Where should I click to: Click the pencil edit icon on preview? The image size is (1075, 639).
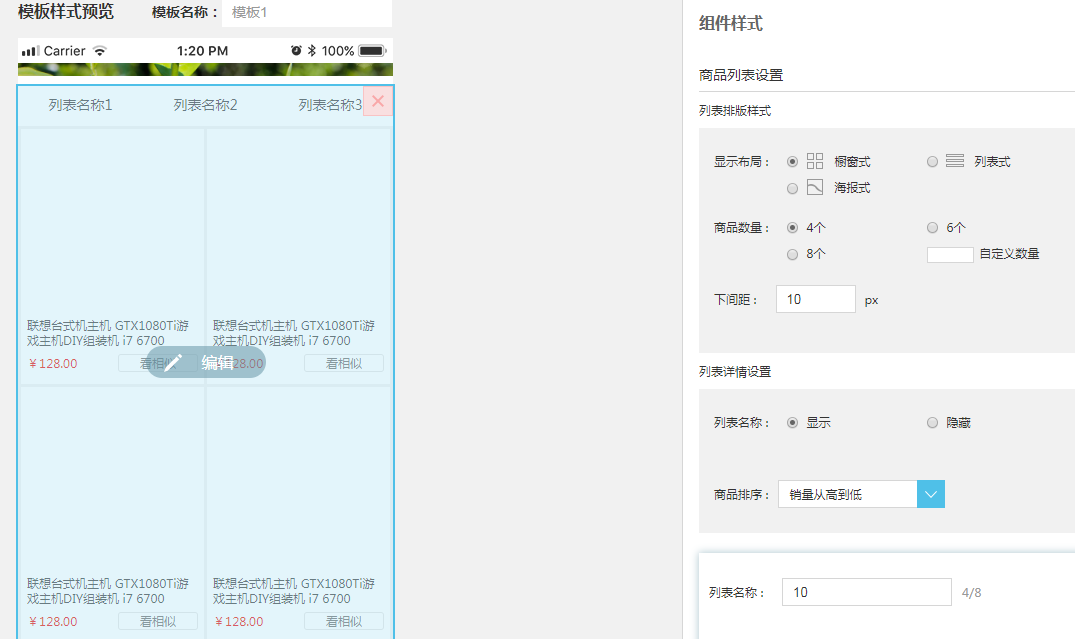pyautogui.click(x=173, y=363)
